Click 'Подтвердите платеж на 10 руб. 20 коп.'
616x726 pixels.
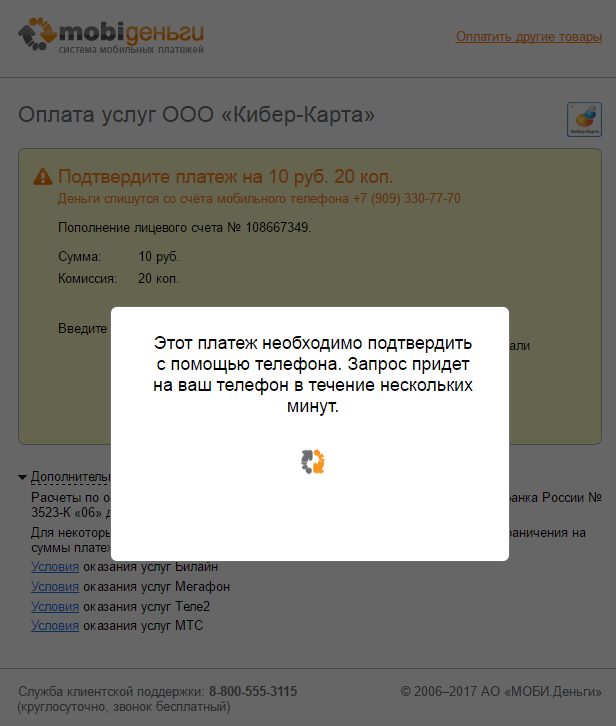coord(225,176)
